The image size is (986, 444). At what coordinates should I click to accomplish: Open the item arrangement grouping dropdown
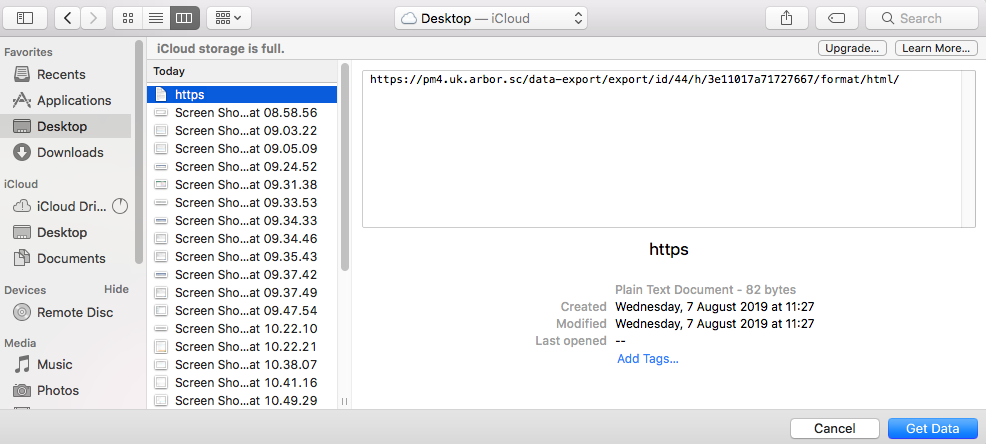click(229, 18)
